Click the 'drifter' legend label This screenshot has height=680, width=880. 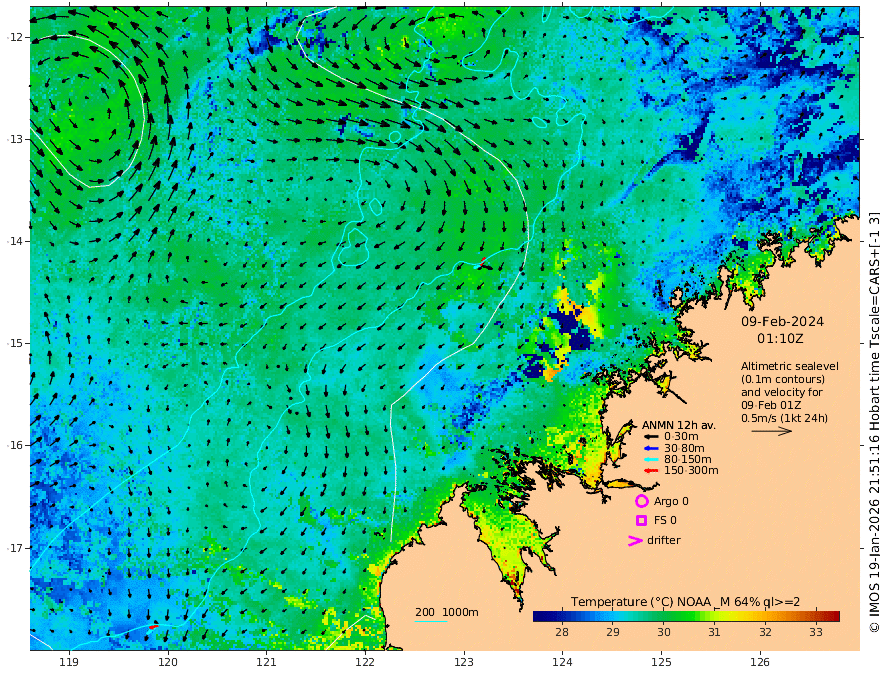pos(663,540)
